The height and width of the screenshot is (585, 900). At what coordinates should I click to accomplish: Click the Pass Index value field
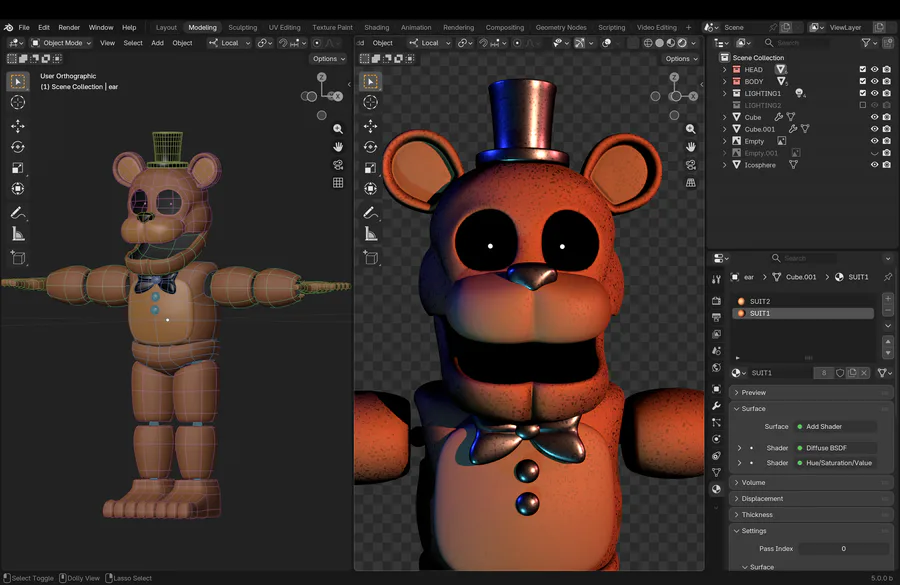coord(844,549)
